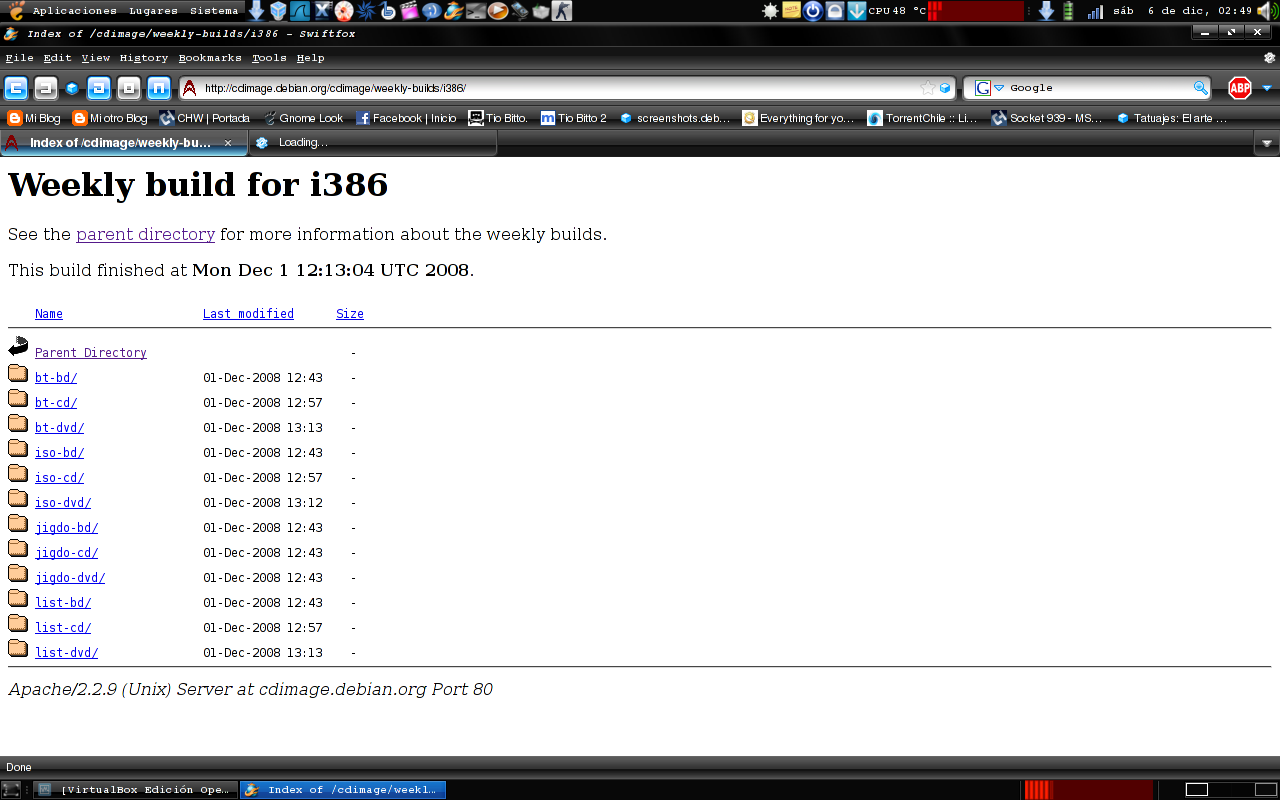Click the Stop loading toolbar button

point(128,88)
